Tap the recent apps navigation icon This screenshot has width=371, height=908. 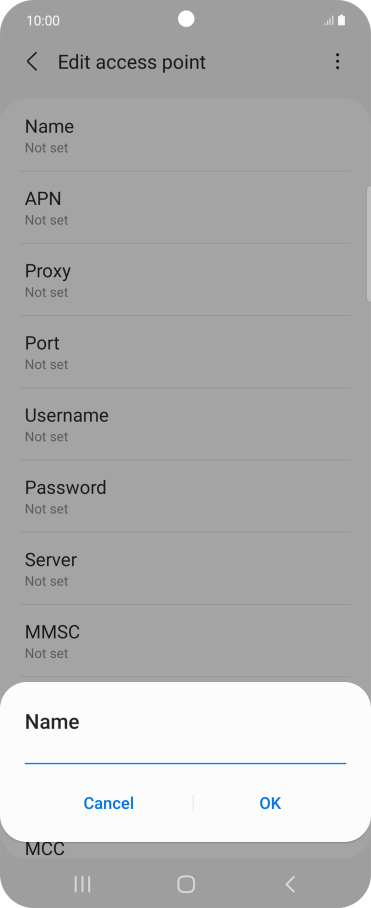pyautogui.click(x=82, y=884)
